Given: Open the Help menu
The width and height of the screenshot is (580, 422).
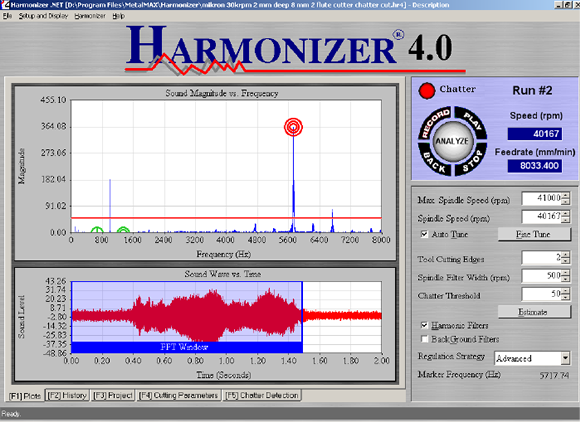Looking at the screenshot, I should pos(118,16).
